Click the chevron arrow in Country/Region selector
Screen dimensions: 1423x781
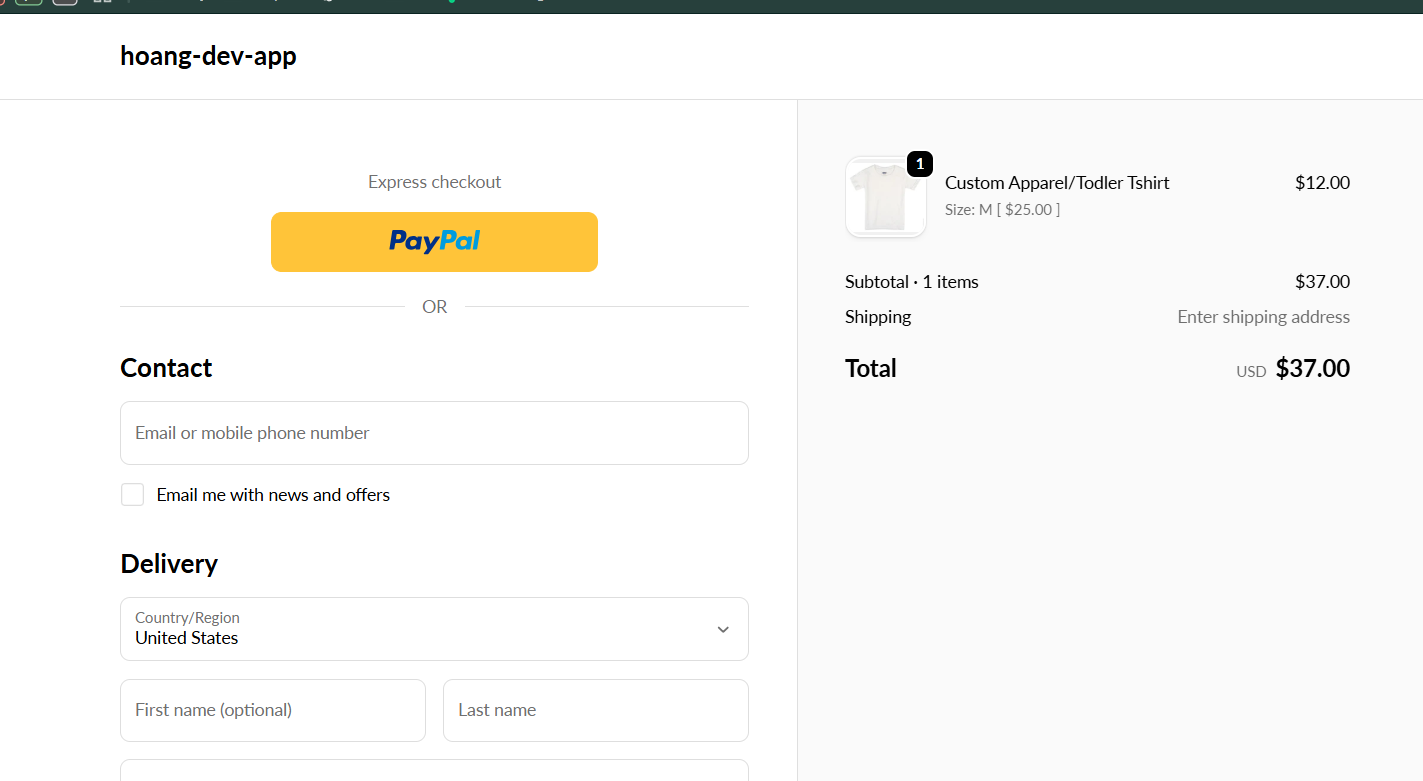[x=723, y=629]
